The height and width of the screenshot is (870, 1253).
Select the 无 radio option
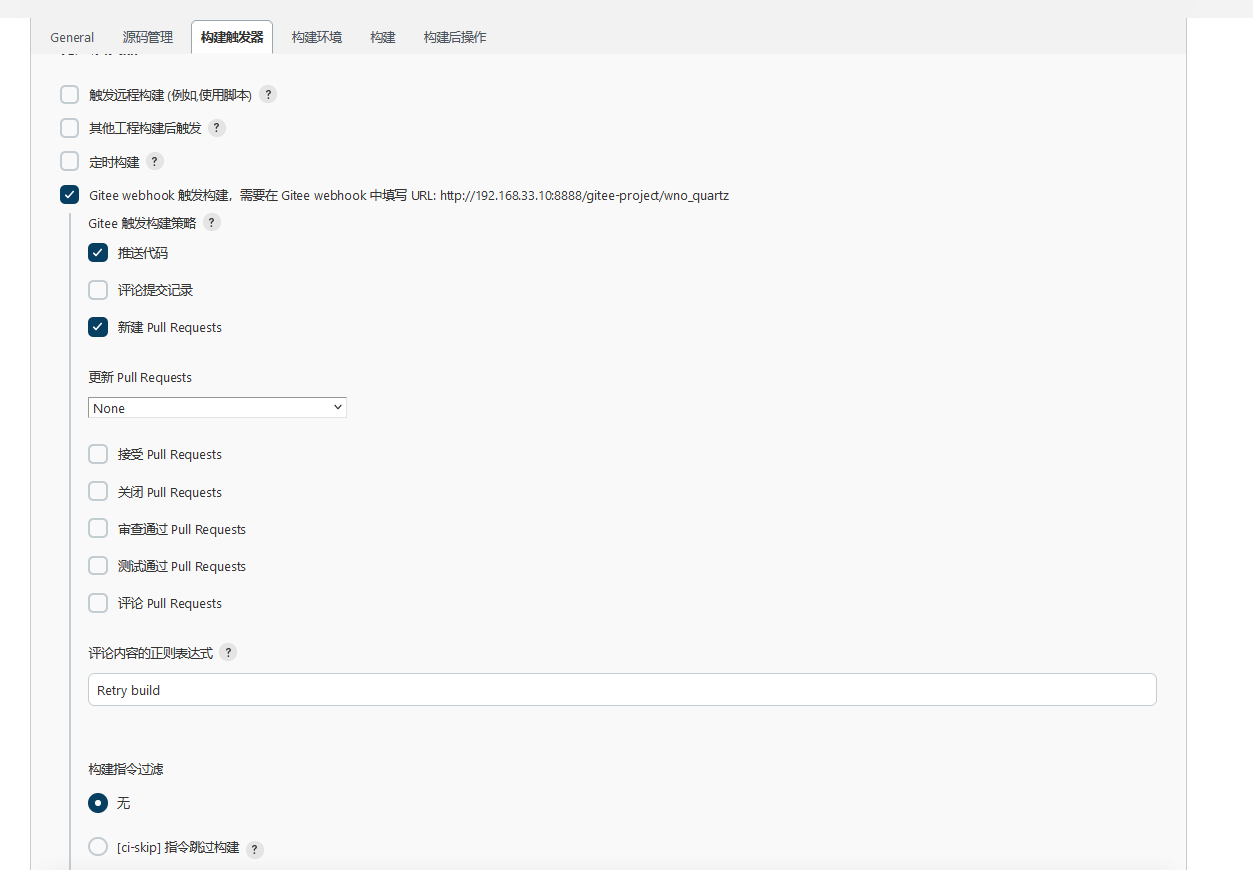pos(98,803)
